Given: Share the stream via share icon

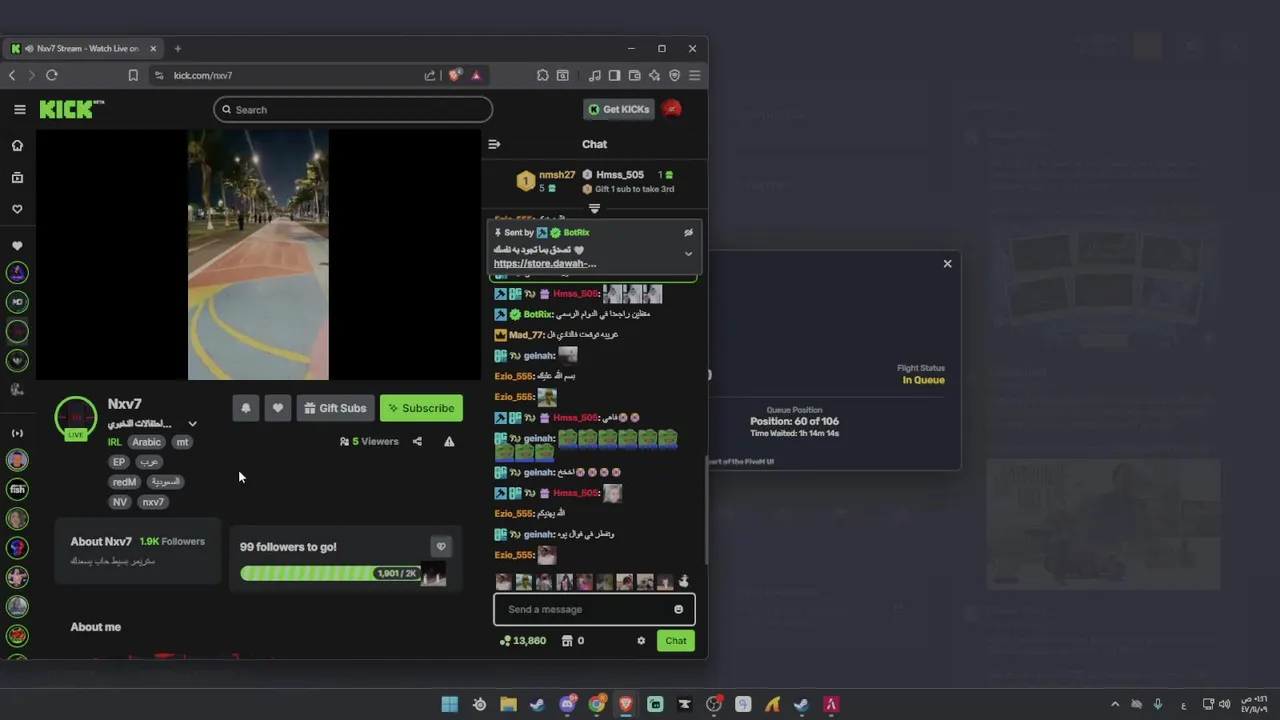Looking at the screenshot, I should [x=417, y=441].
